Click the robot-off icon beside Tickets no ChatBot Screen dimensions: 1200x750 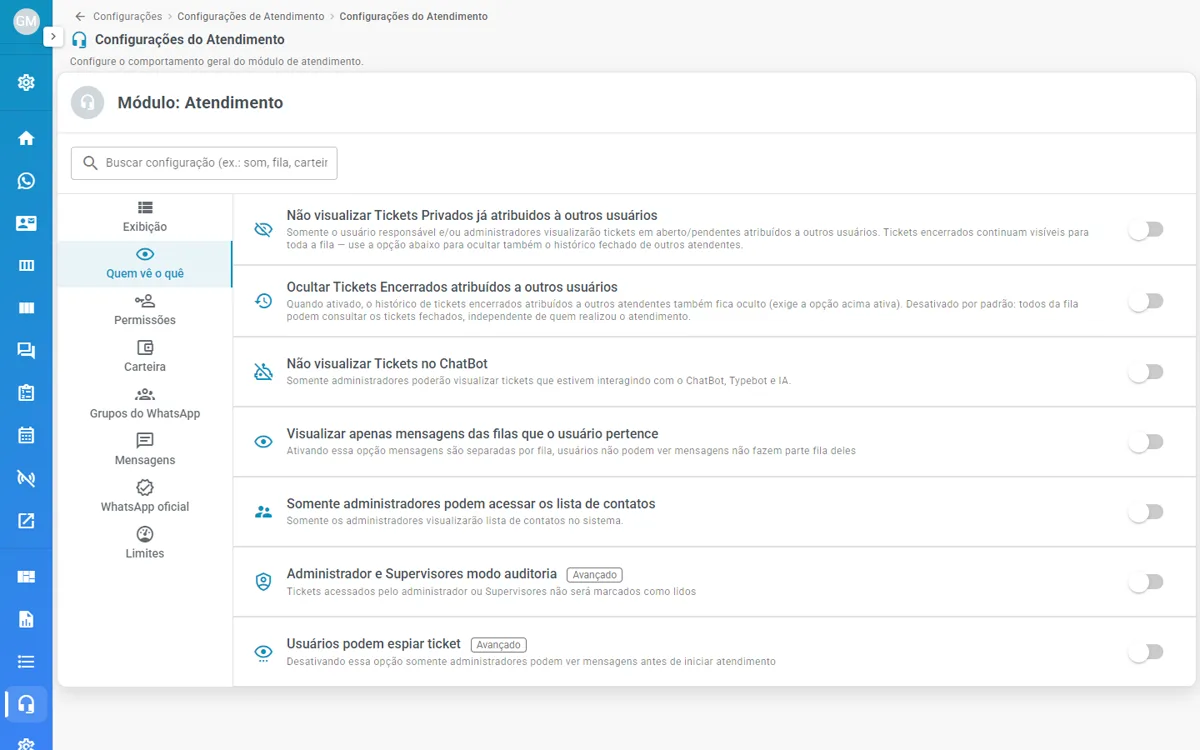263,372
